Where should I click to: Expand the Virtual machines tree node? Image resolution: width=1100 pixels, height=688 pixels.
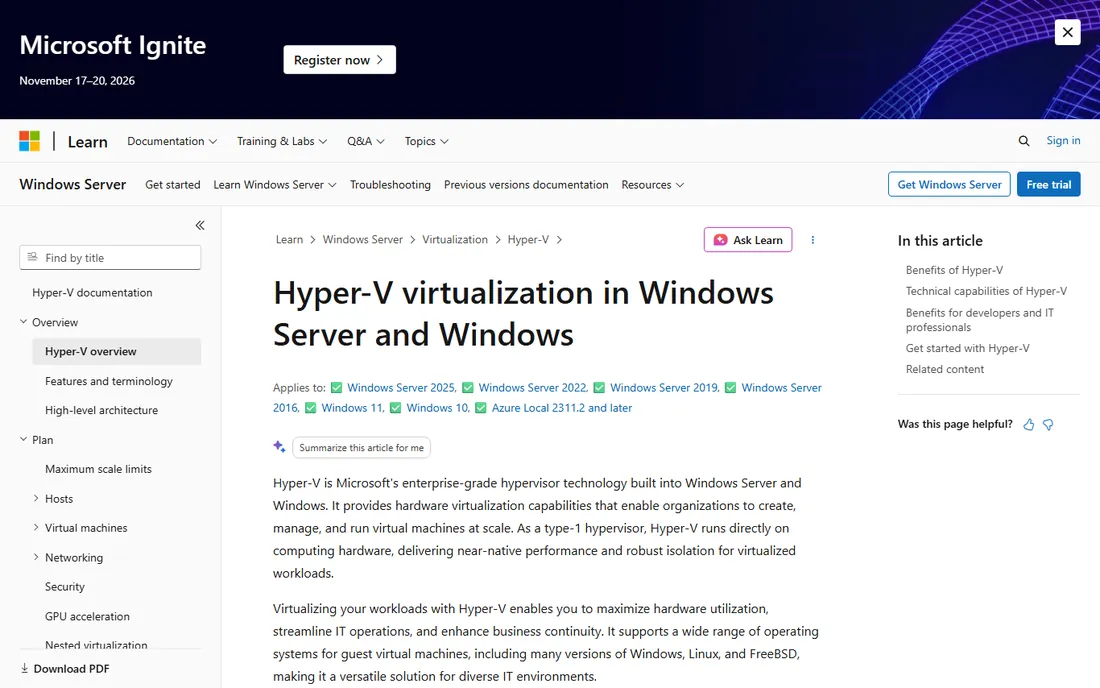(x=36, y=527)
